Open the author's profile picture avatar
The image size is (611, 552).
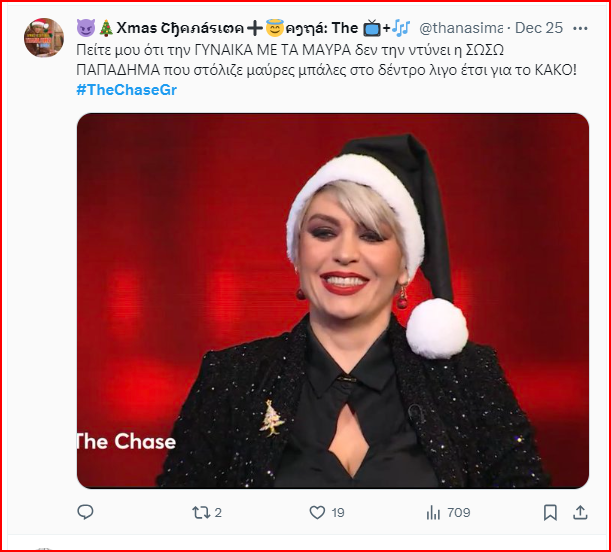point(44,38)
